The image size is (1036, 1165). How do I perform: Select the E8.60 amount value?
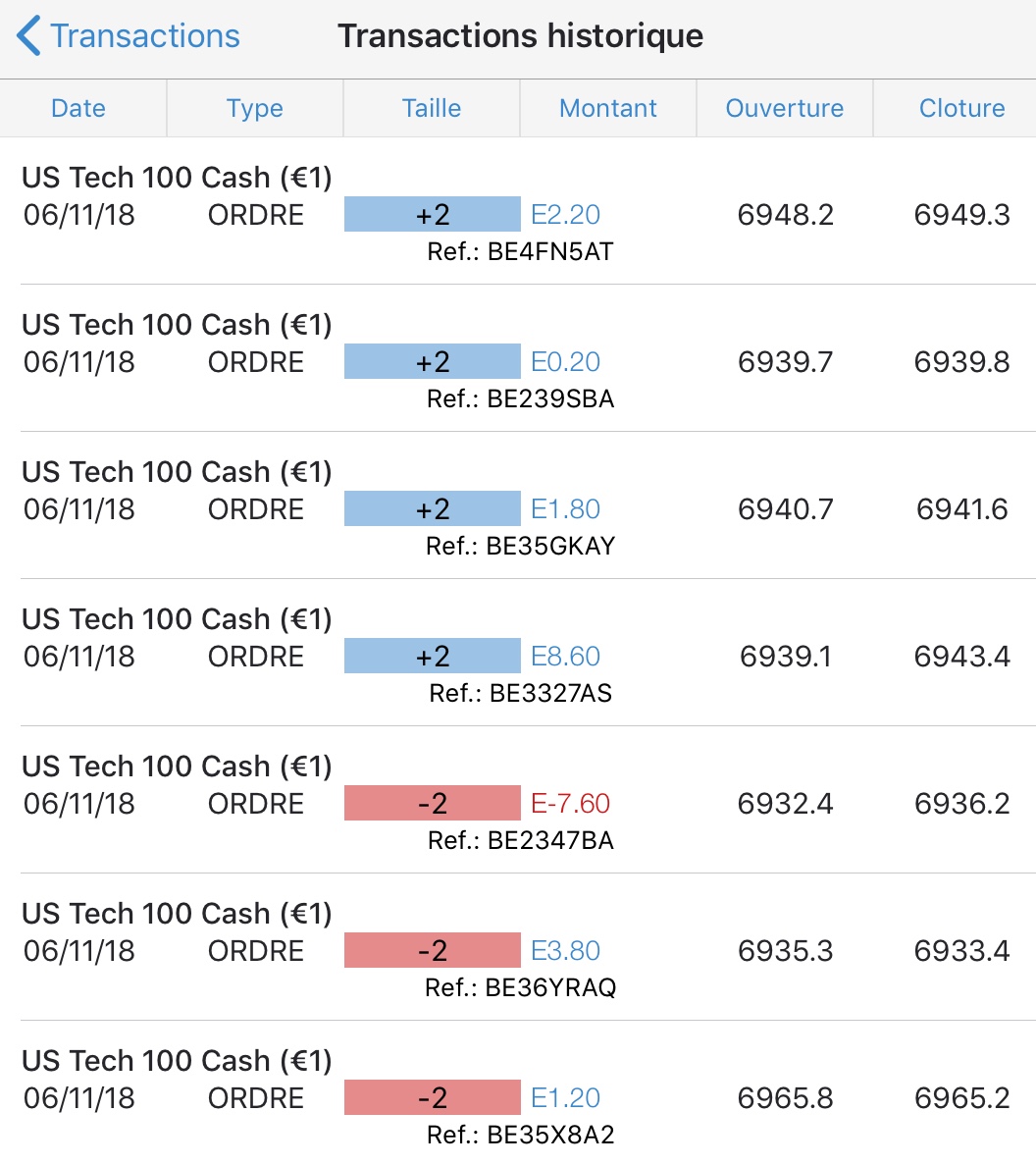[565, 657]
